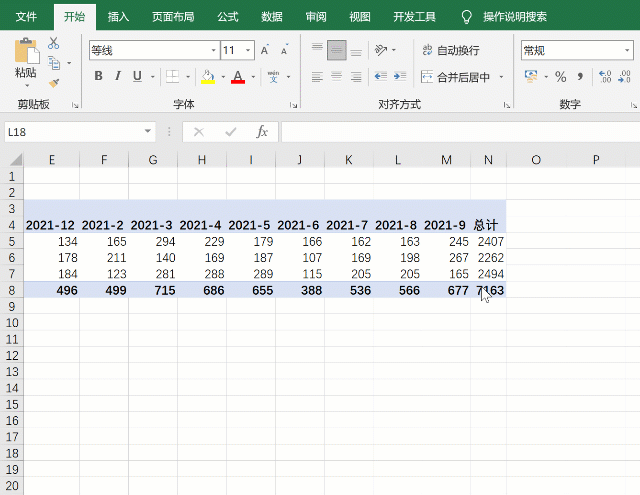Click the Insert Function fx icon
This screenshot has height=495, width=640.
pos(262,132)
